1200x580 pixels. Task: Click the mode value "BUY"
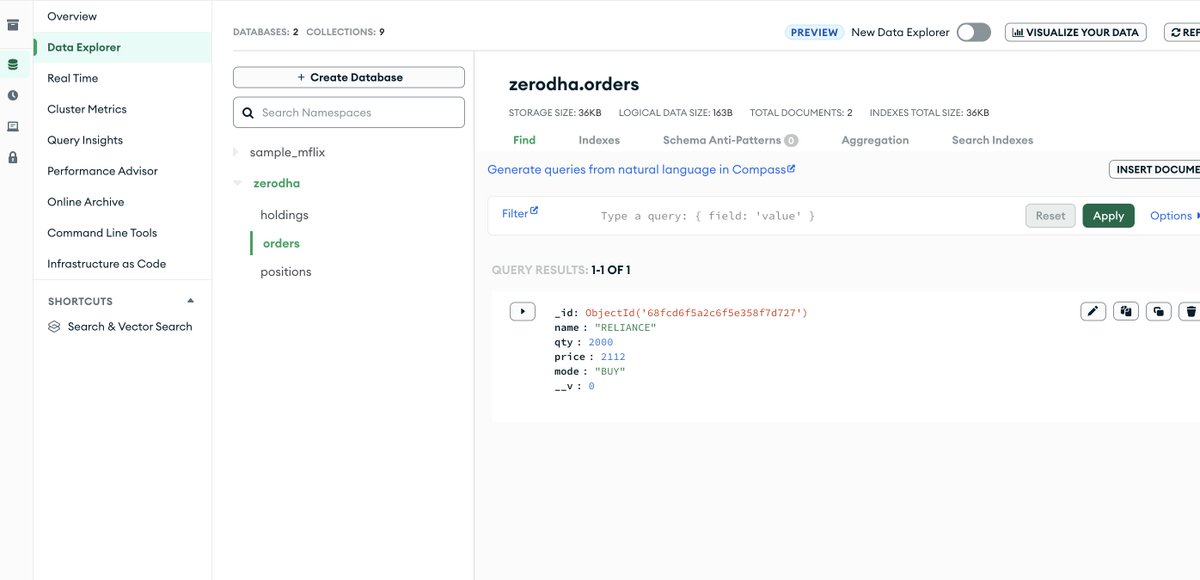pos(610,371)
